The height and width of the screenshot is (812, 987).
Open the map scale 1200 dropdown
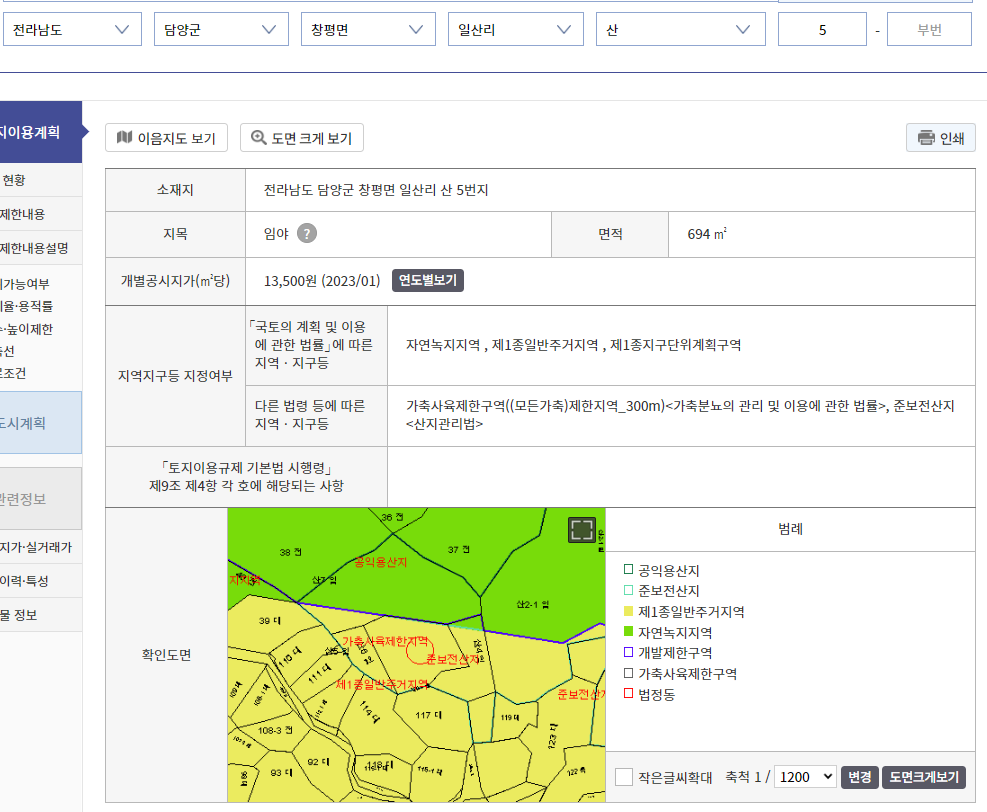click(805, 777)
